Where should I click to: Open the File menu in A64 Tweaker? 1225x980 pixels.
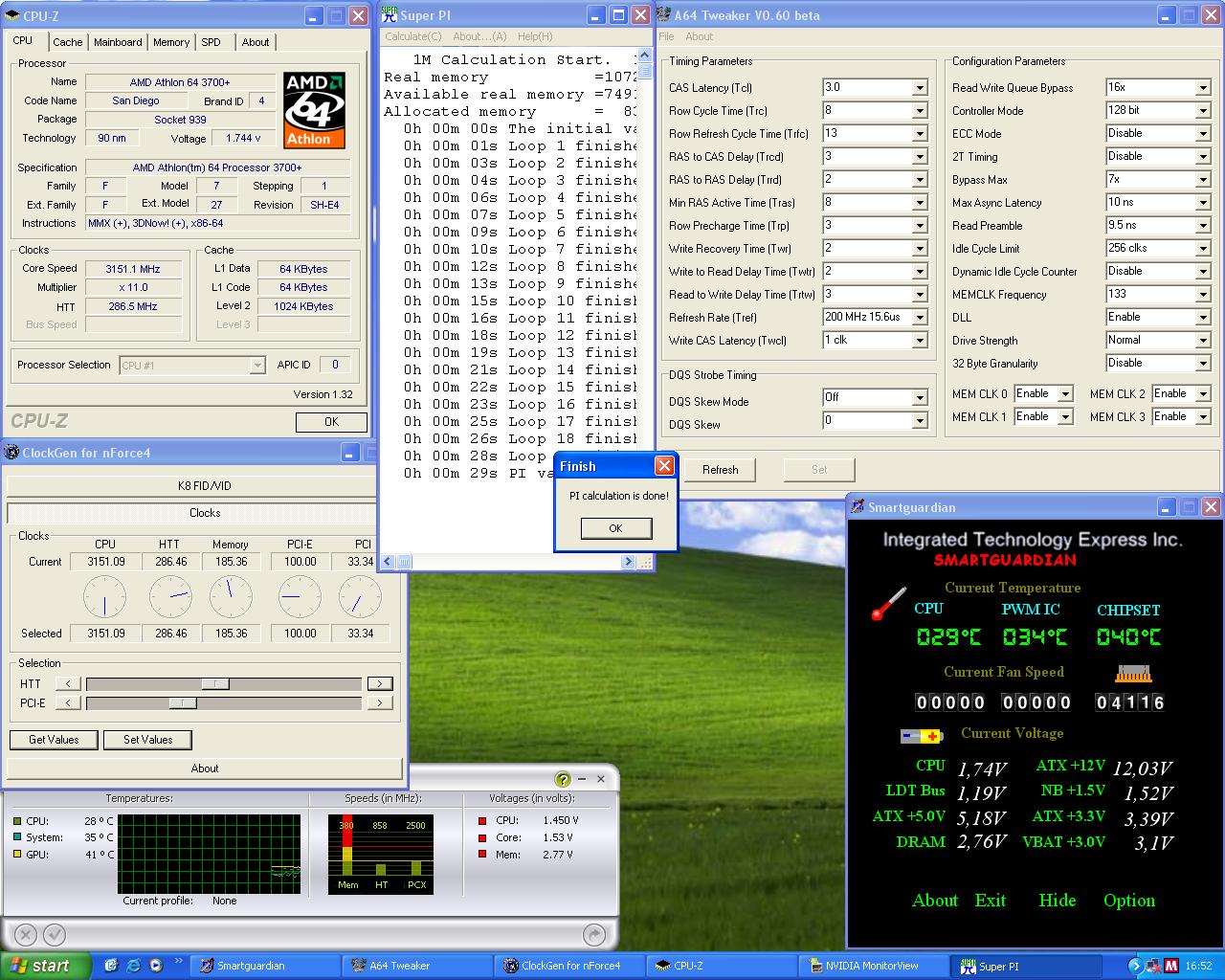666,36
